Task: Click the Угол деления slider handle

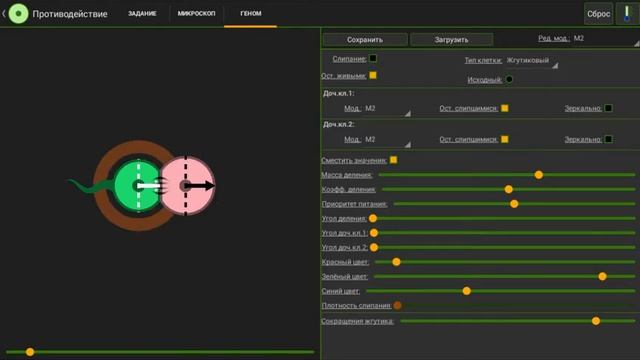Action: [373, 218]
